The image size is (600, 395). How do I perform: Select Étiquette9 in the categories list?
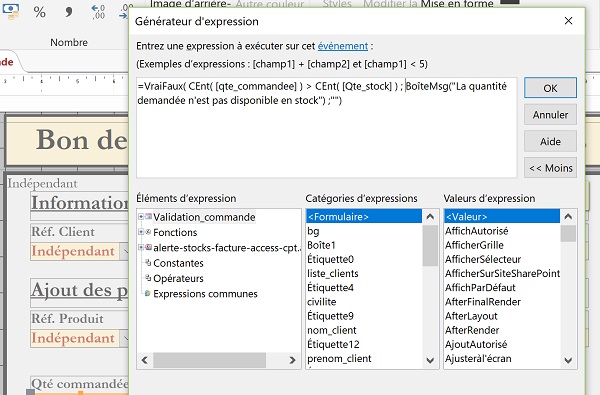coord(364,316)
